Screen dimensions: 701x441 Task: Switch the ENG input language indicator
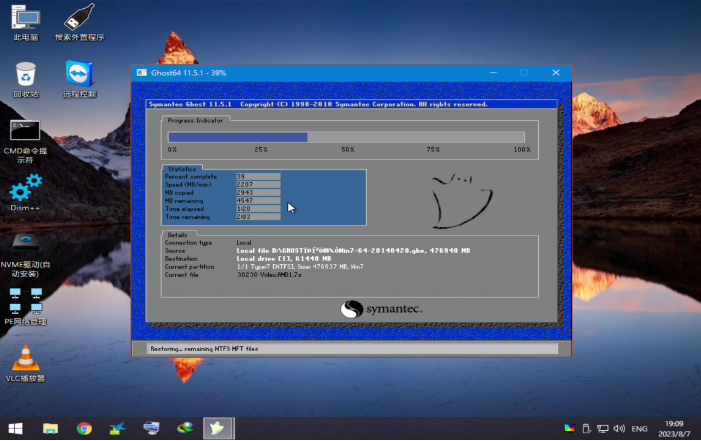(x=639, y=428)
